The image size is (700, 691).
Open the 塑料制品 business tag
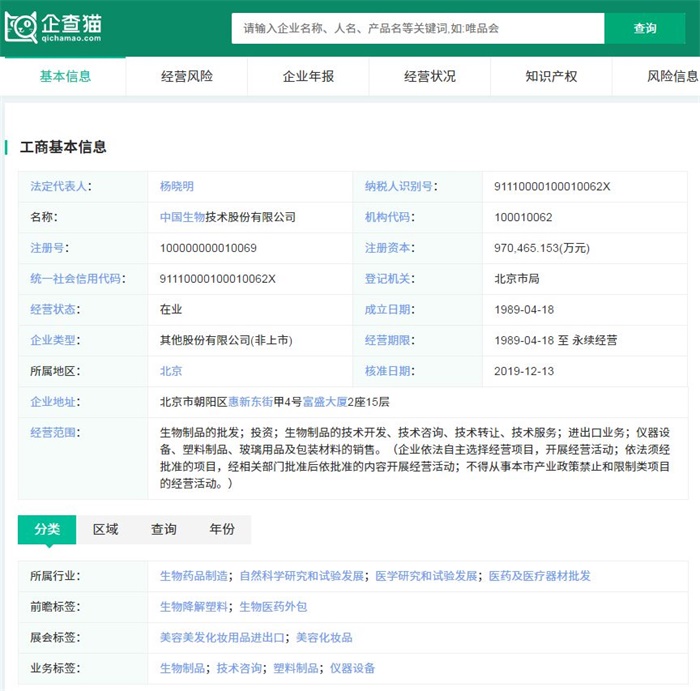tap(296, 668)
